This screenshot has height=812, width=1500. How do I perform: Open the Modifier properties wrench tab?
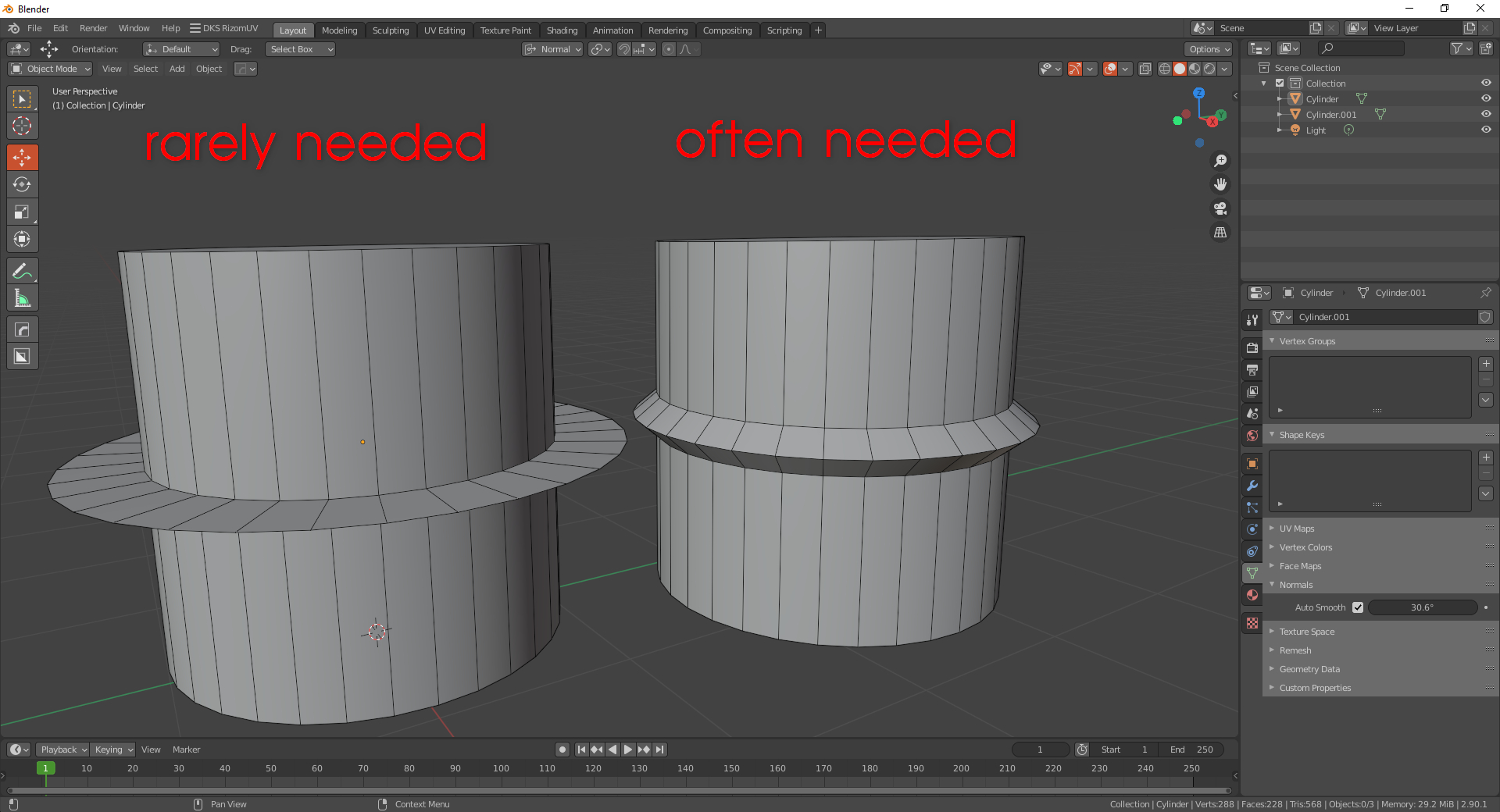point(1252,486)
